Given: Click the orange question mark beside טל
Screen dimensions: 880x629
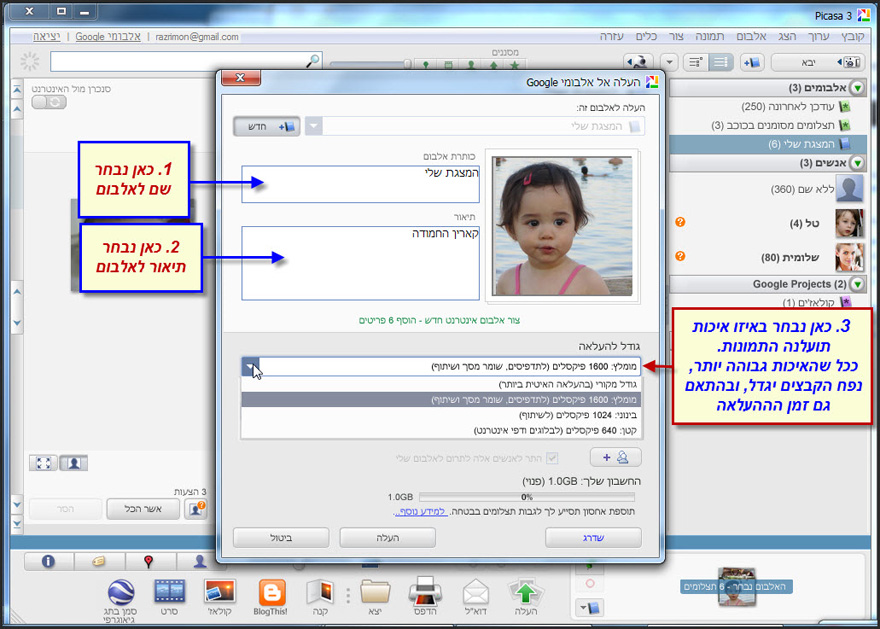Looking at the screenshot, I should (680, 222).
